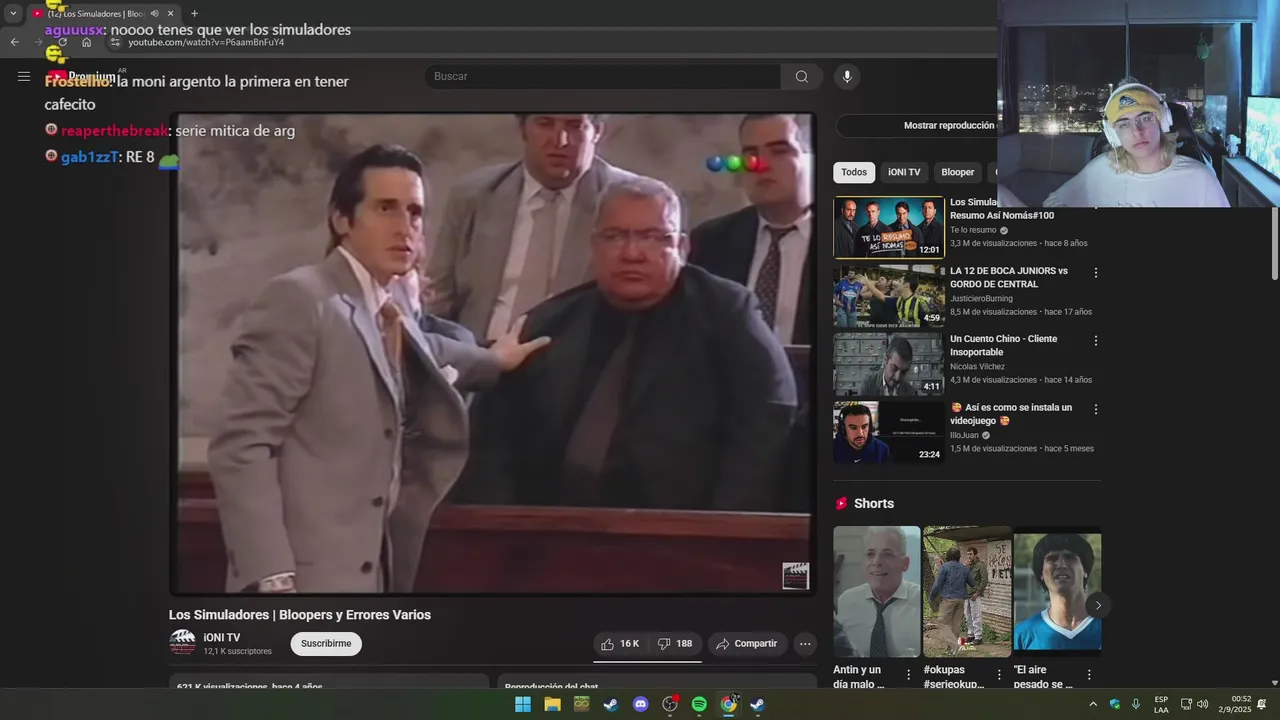The width and height of the screenshot is (1280, 720).
Task: Click the search magnifier button
Action: click(x=802, y=77)
